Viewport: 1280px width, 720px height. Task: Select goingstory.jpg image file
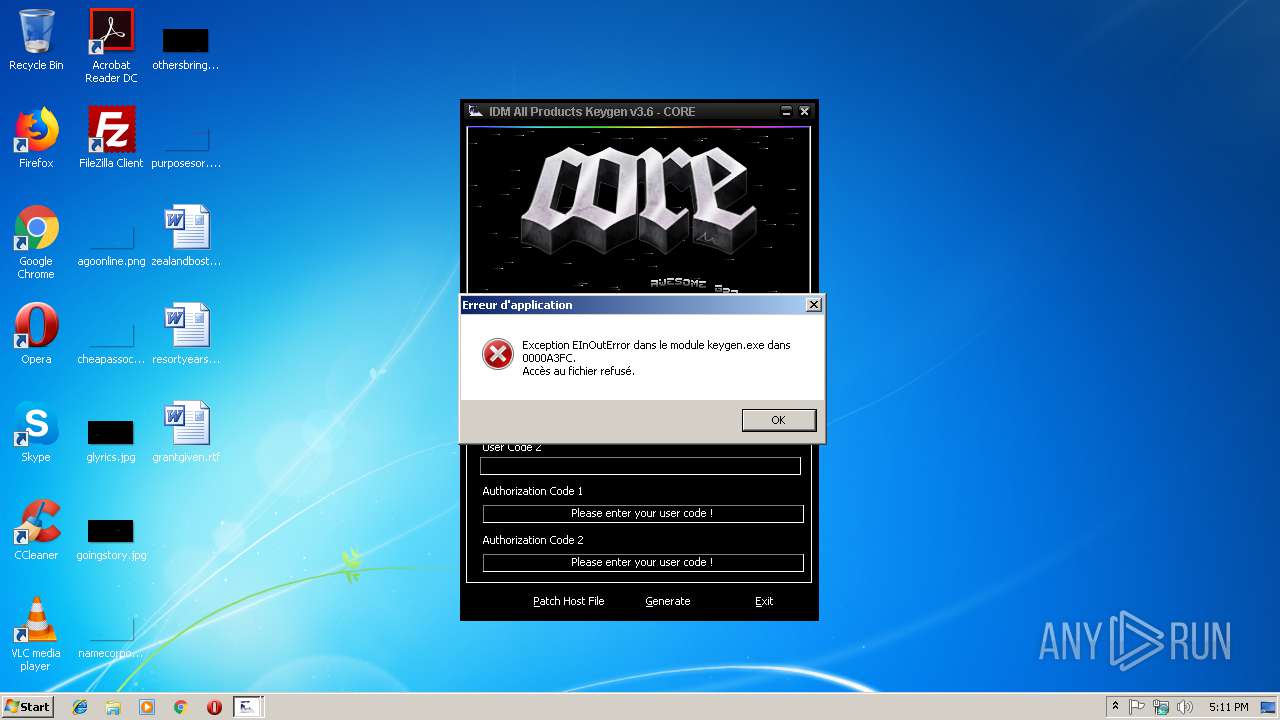[111, 540]
